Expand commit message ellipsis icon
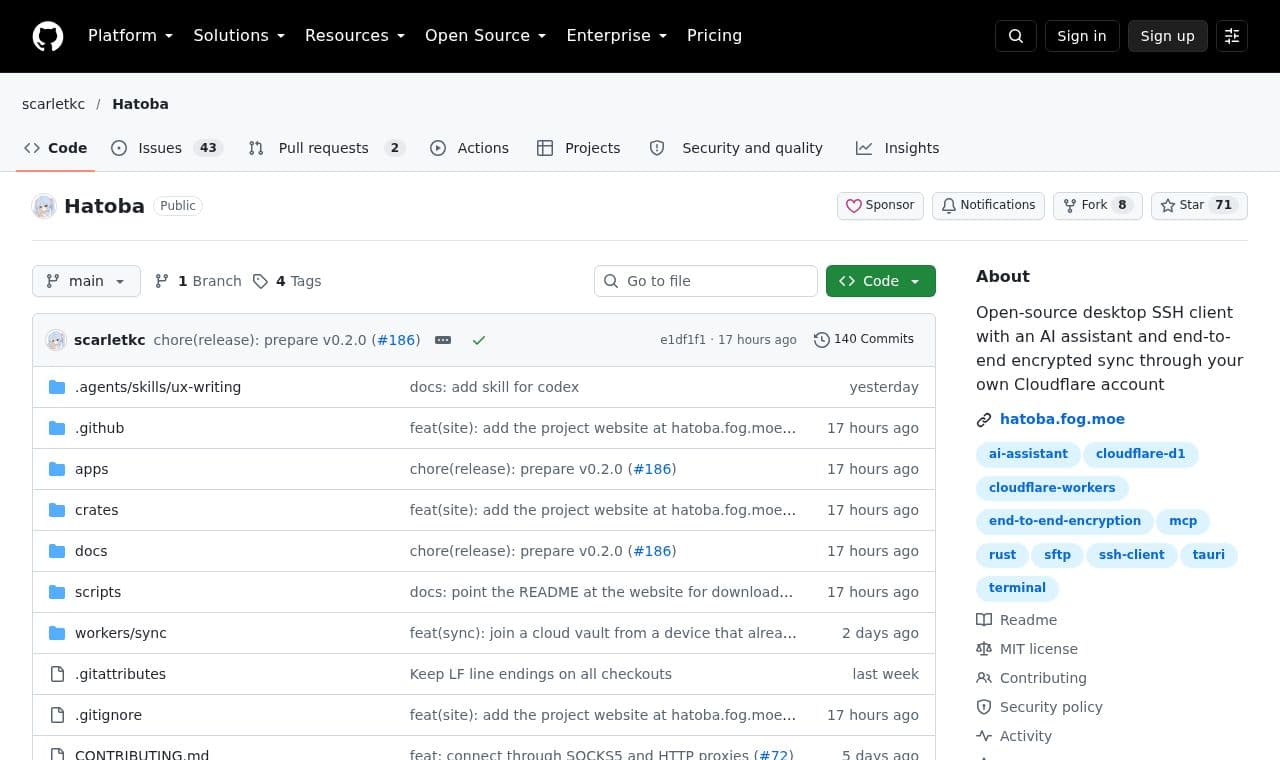The height and width of the screenshot is (760, 1280). pyautogui.click(x=443, y=340)
